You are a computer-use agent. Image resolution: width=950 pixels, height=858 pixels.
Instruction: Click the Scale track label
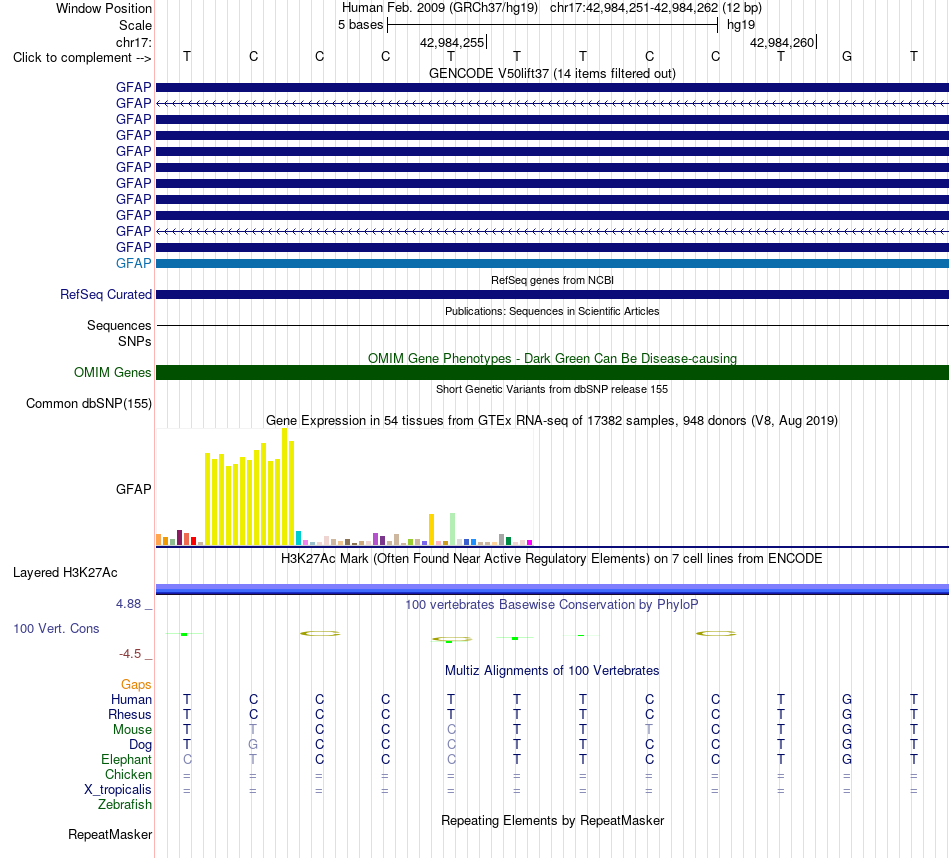coord(135,25)
